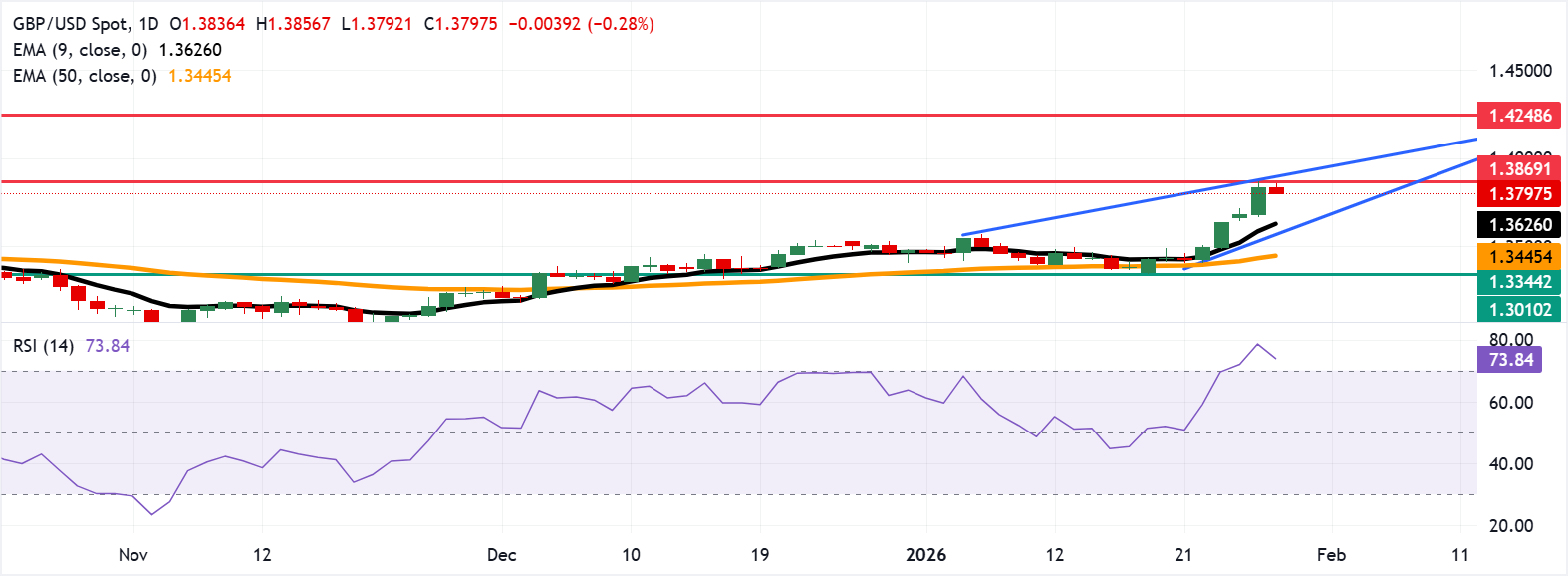Screen dimensions: 1568x576
Task: Select the green horizontal support line
Action: pyautogui.click(x=697, y=275)
